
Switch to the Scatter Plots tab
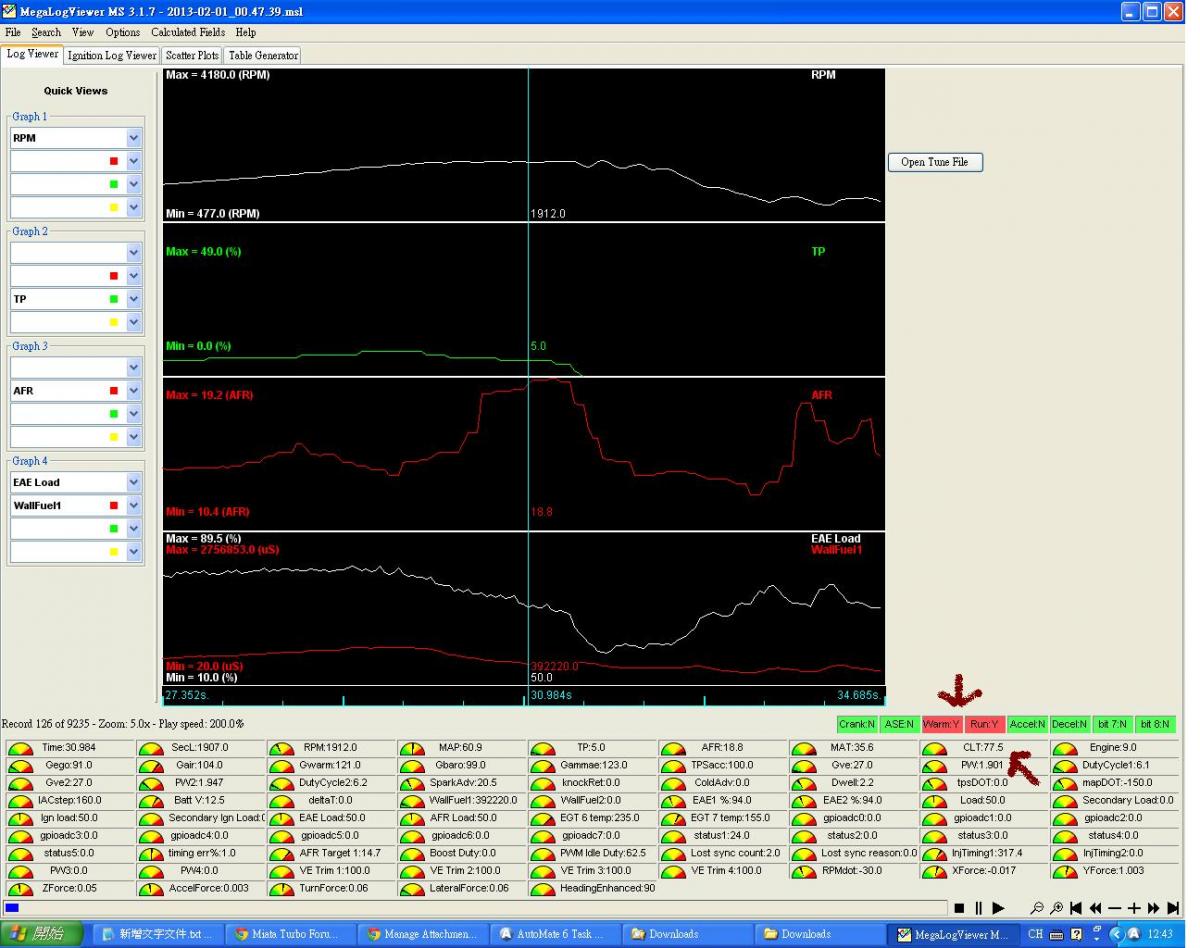click(192, 56)
